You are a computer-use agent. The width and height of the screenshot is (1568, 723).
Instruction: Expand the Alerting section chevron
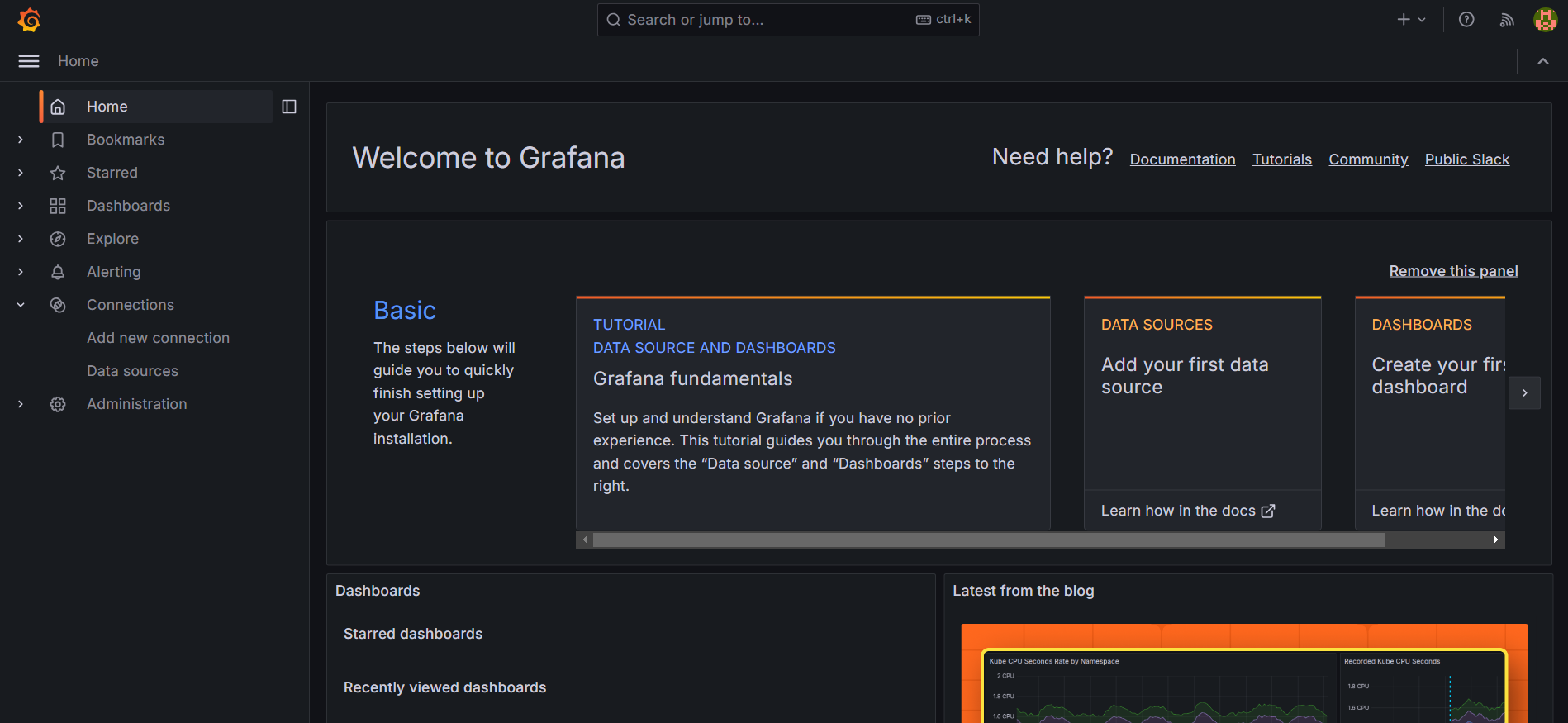coord(21,272)
